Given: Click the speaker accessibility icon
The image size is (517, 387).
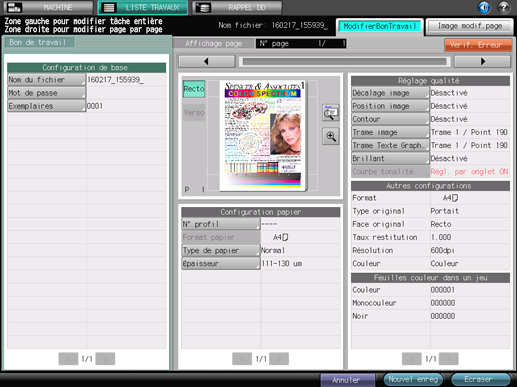Looking at the screenshot, I should tap(484, 7).
